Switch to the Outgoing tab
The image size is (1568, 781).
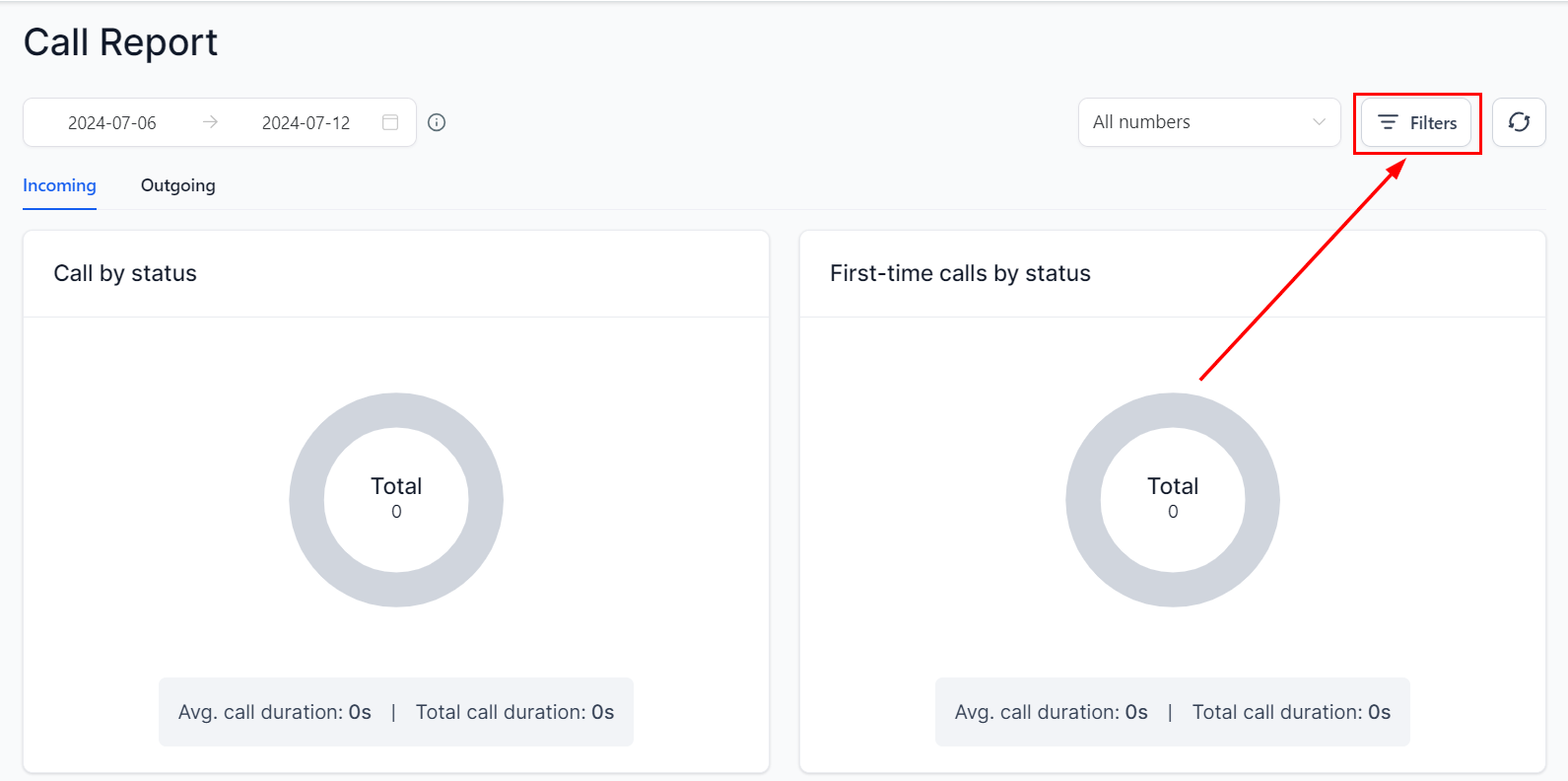(x=177, y=185)
